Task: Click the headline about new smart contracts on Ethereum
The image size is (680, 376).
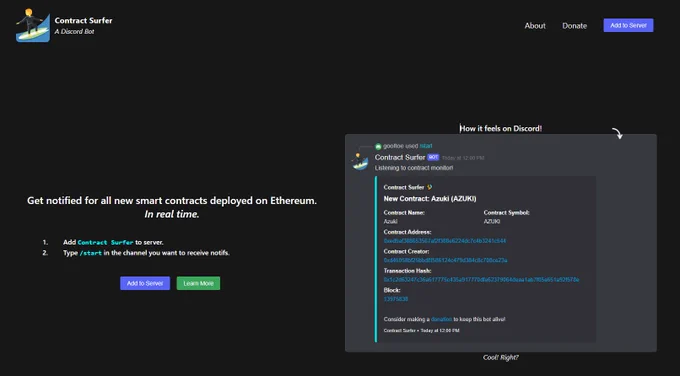Action: point(172,201)
